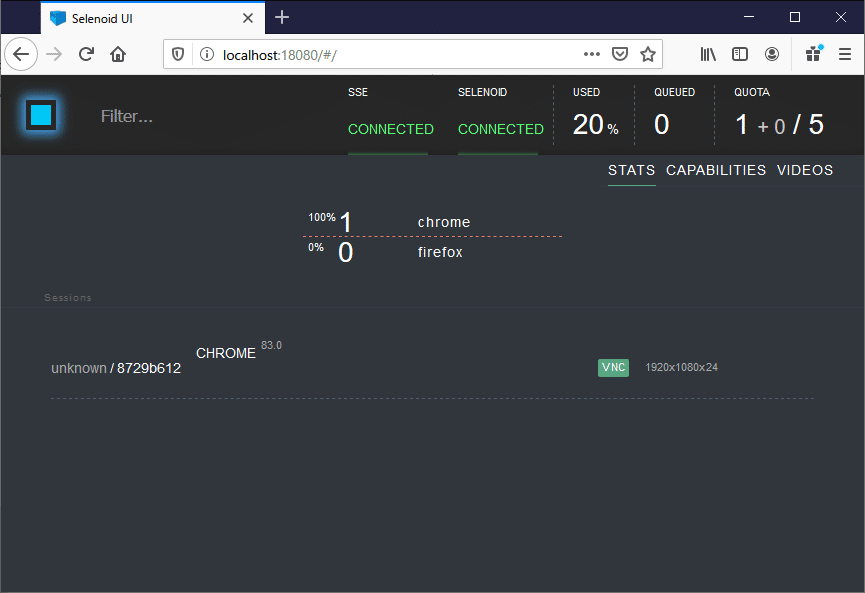Open the page actions three-dot menu

click(591, 54)
